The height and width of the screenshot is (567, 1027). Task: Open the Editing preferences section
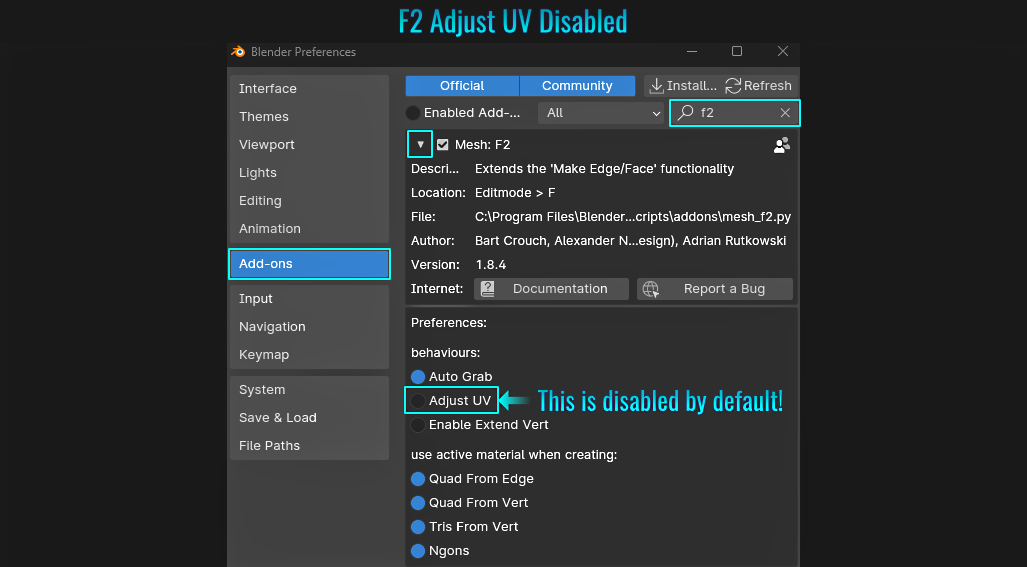(x=309, y=201)
